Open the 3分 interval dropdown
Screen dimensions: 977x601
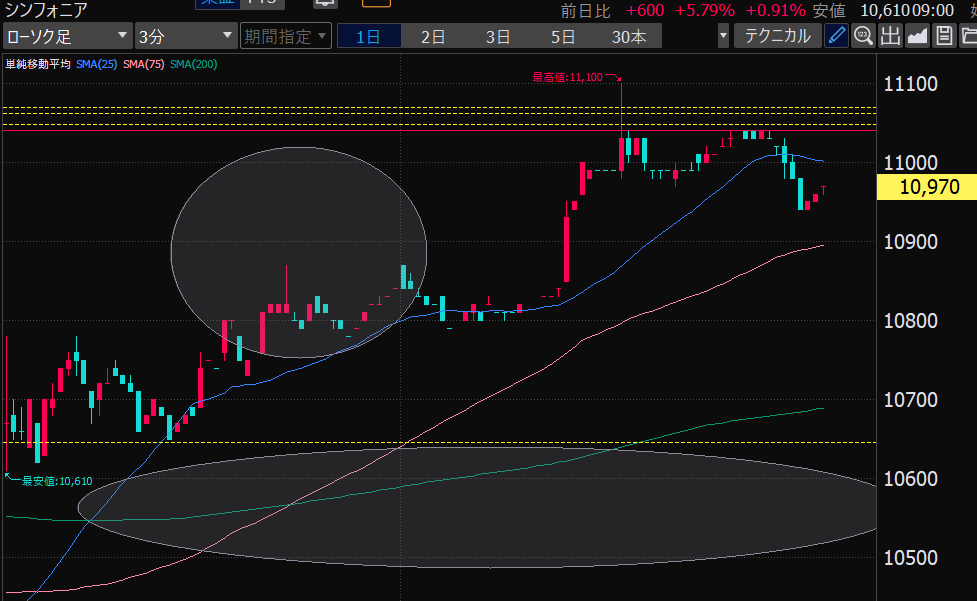click(185, 37)
